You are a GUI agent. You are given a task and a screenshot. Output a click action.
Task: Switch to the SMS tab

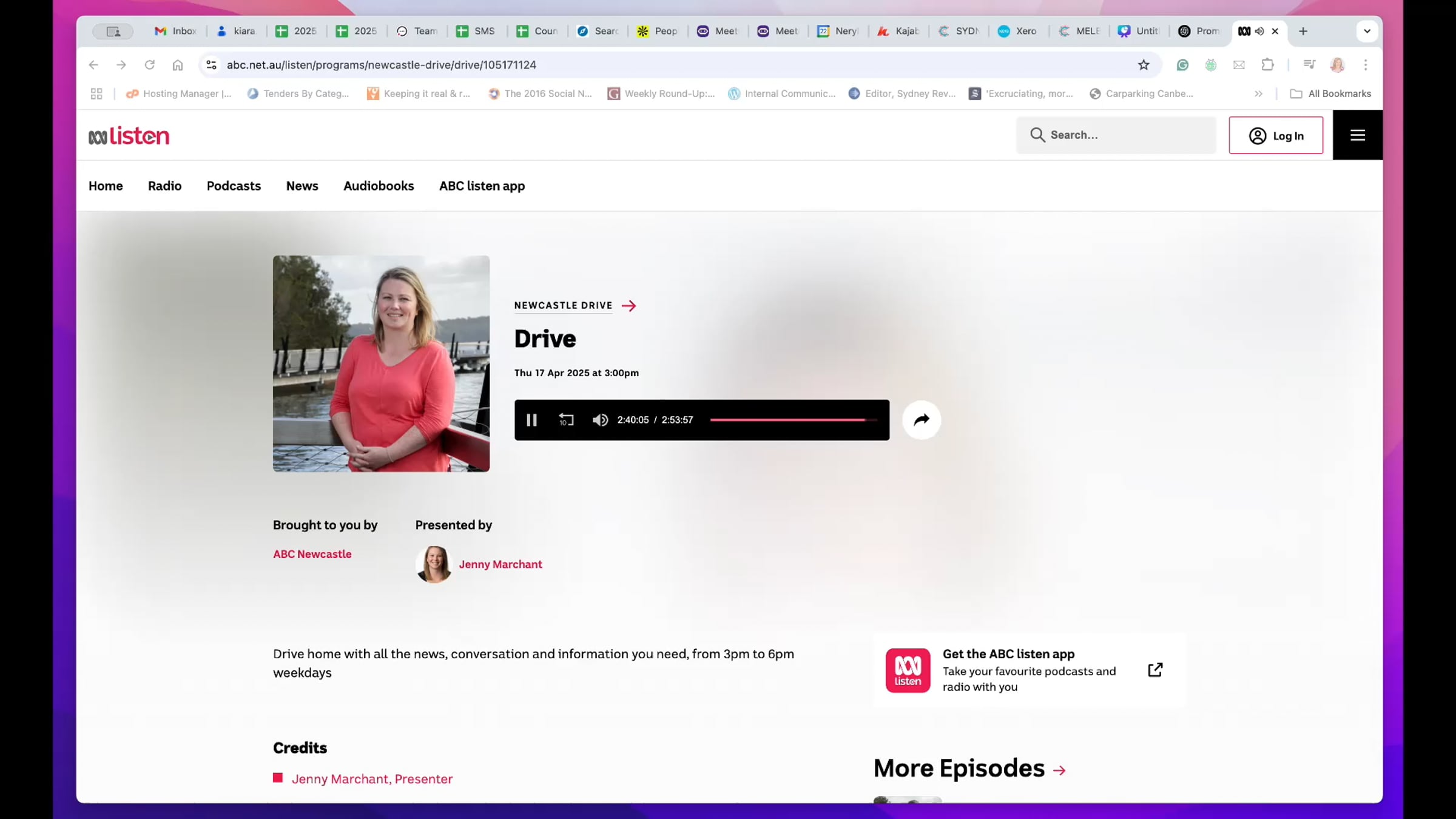click(x=477, y=31)
